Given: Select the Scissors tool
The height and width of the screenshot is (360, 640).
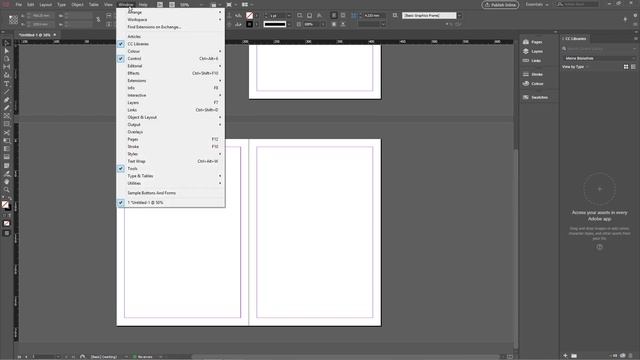Looking at the screenshot, I should pos(7,133).
